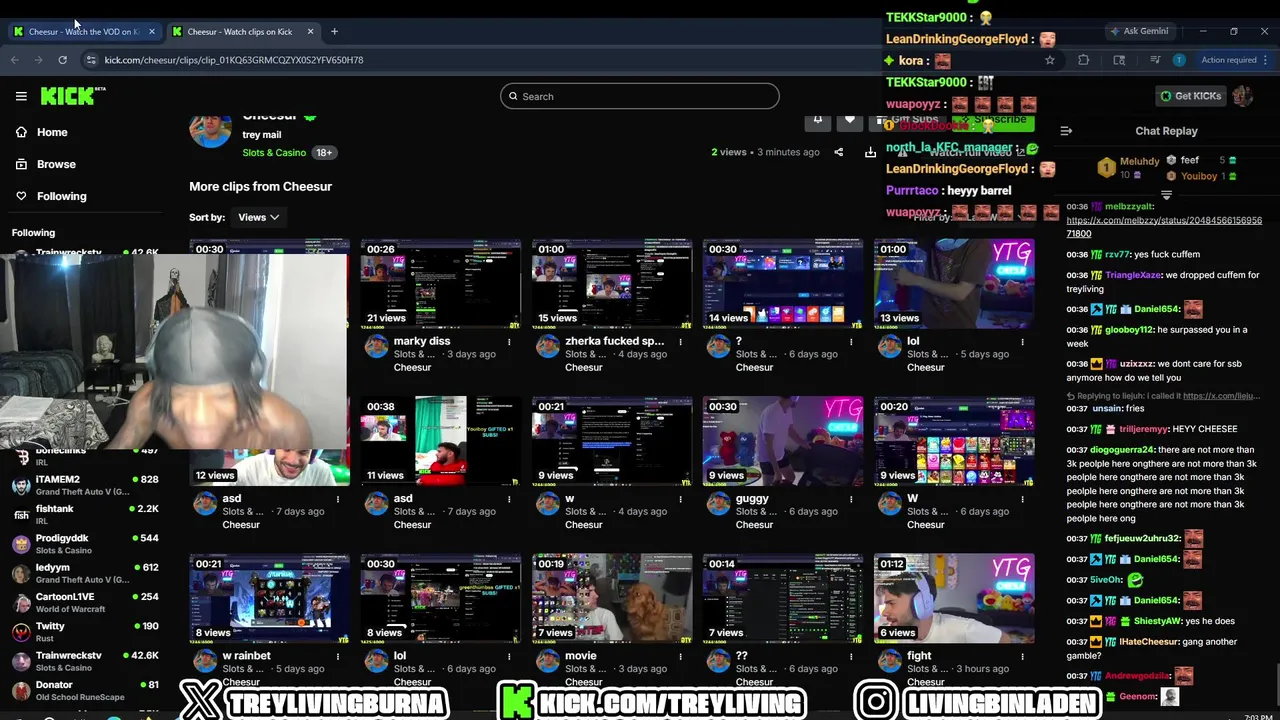
Task: Open Trainwreckstv channel with 42.6K viewers
Action: (x=85, y=661)
